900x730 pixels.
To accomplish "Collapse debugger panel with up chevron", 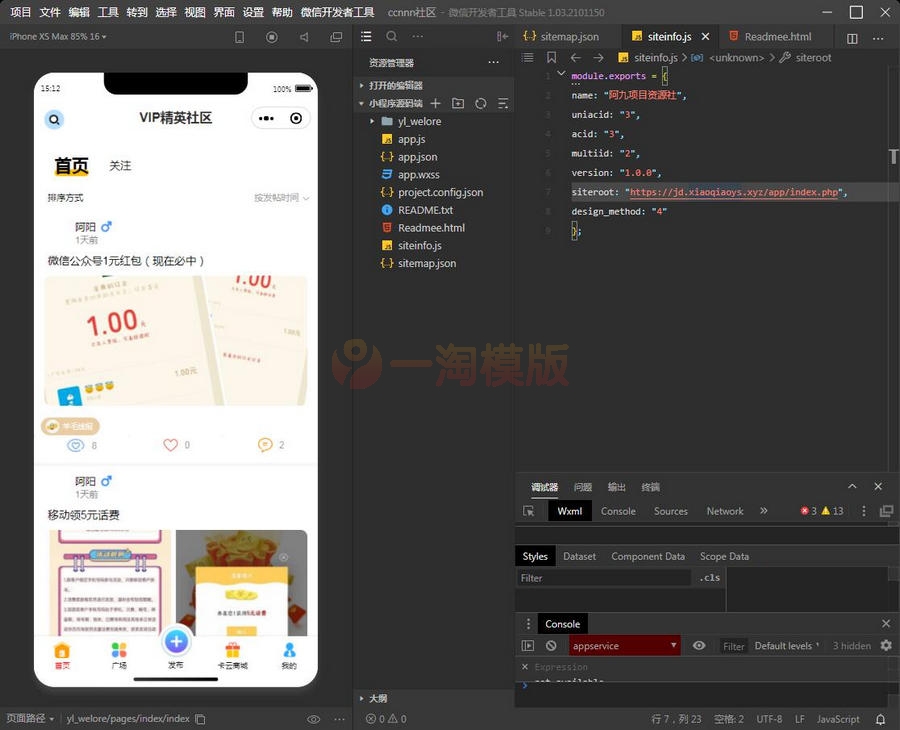I will (x=852, y=487).
